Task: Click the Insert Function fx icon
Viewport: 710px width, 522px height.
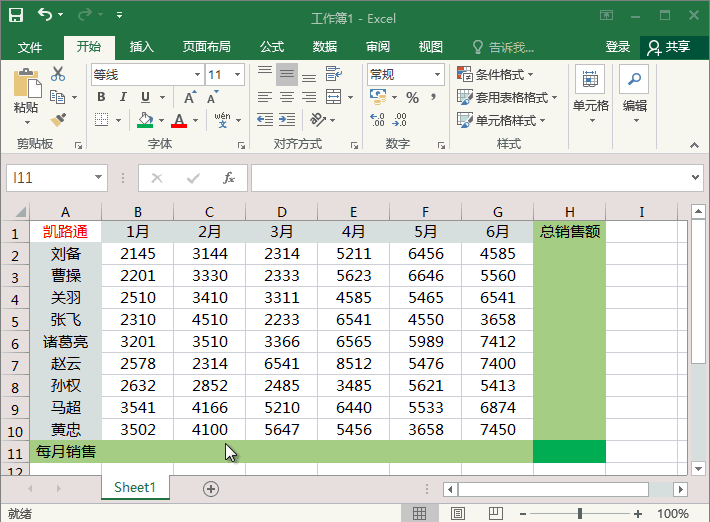Action: point(228,178)
